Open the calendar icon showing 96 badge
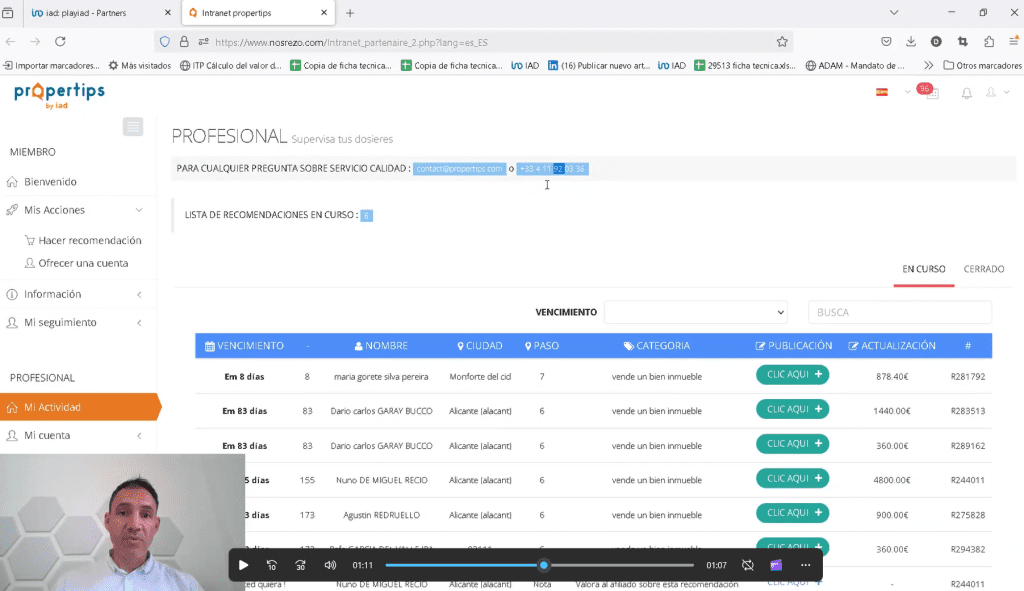 931,94
